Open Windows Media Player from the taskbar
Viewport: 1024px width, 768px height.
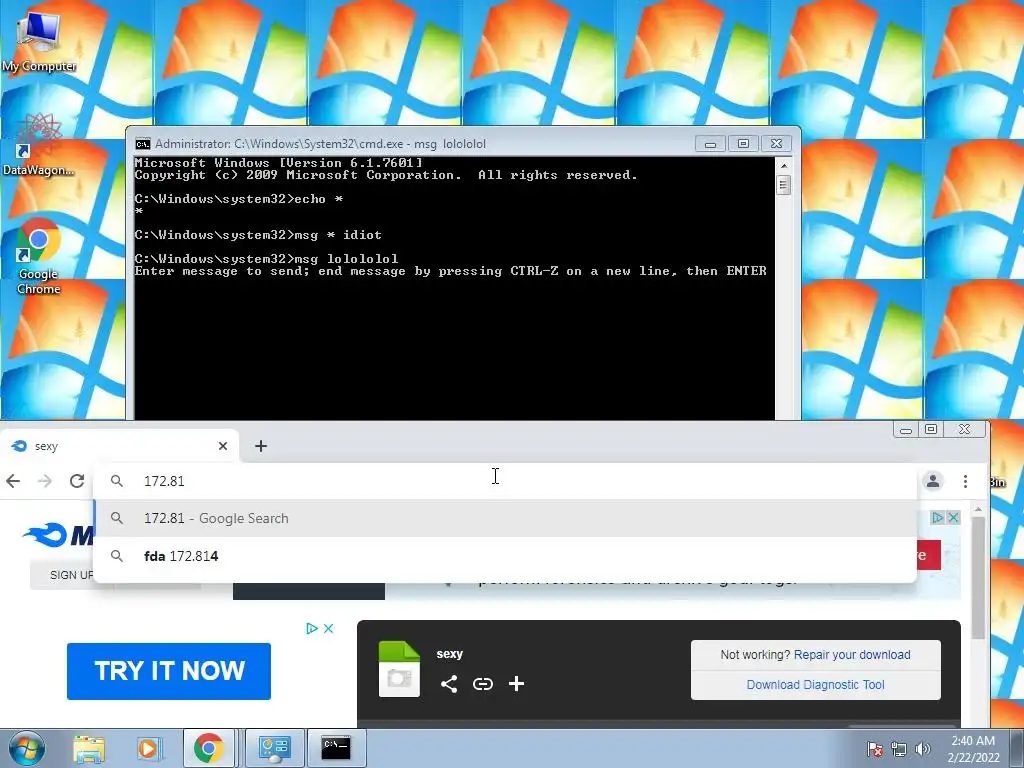(148, 748)
